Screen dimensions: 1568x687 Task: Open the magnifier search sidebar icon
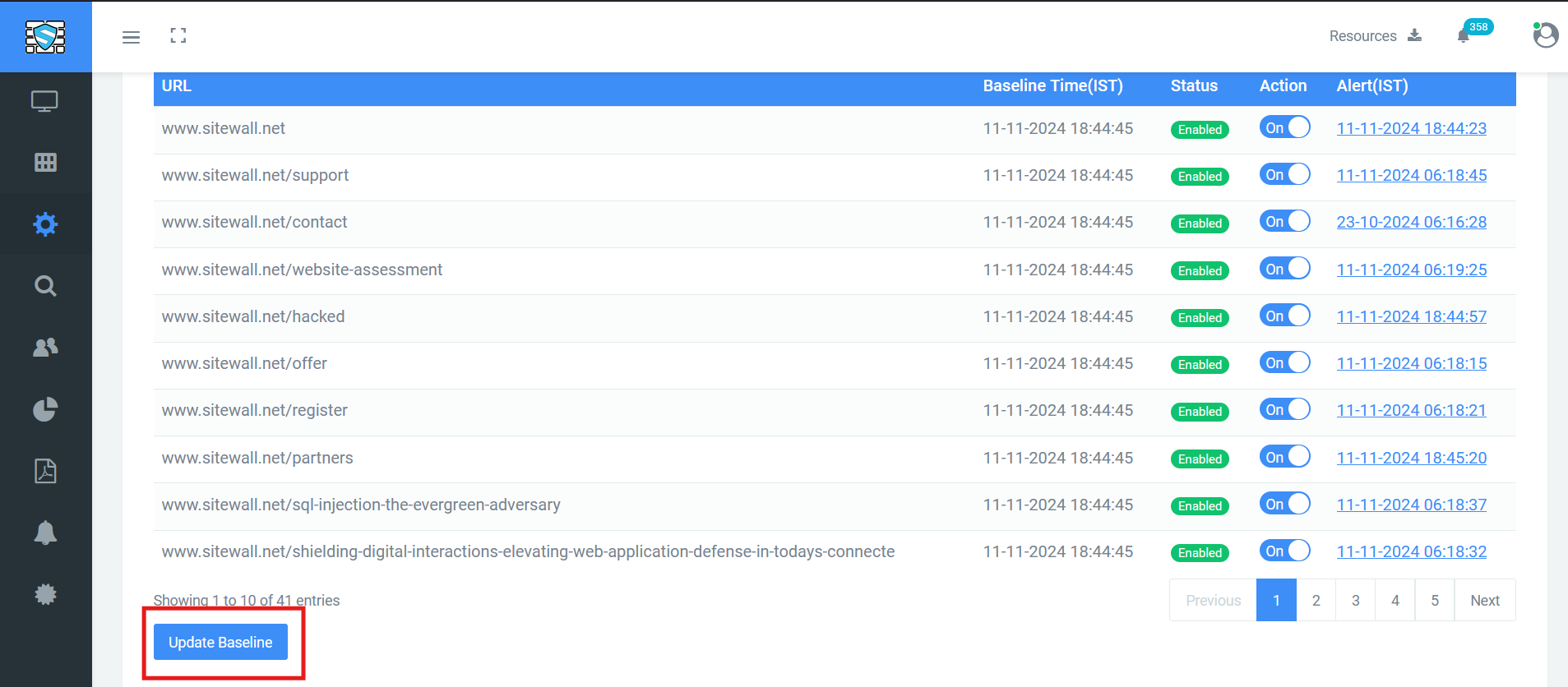point(45,286)
